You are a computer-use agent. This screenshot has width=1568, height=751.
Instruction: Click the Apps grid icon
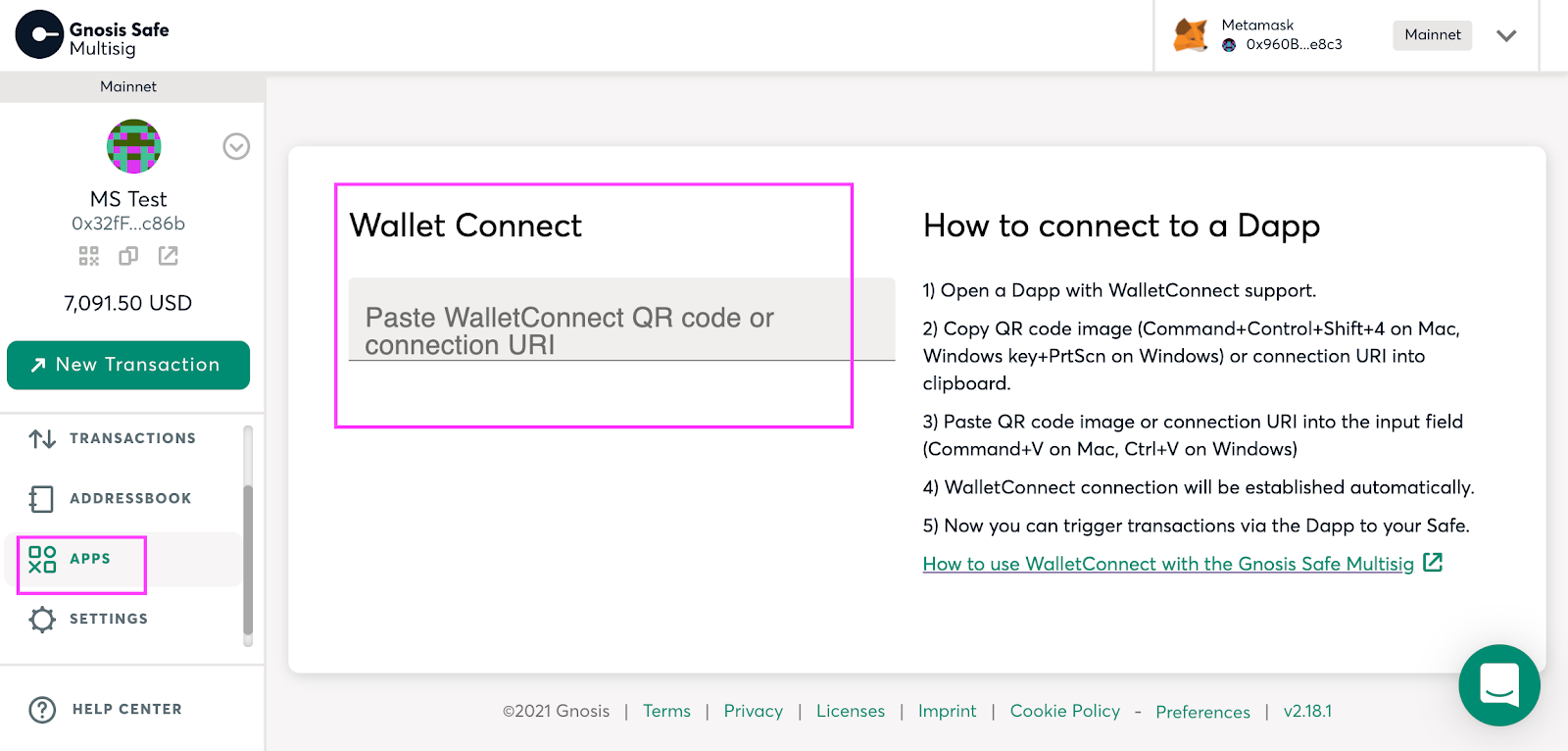click(42, 560)
